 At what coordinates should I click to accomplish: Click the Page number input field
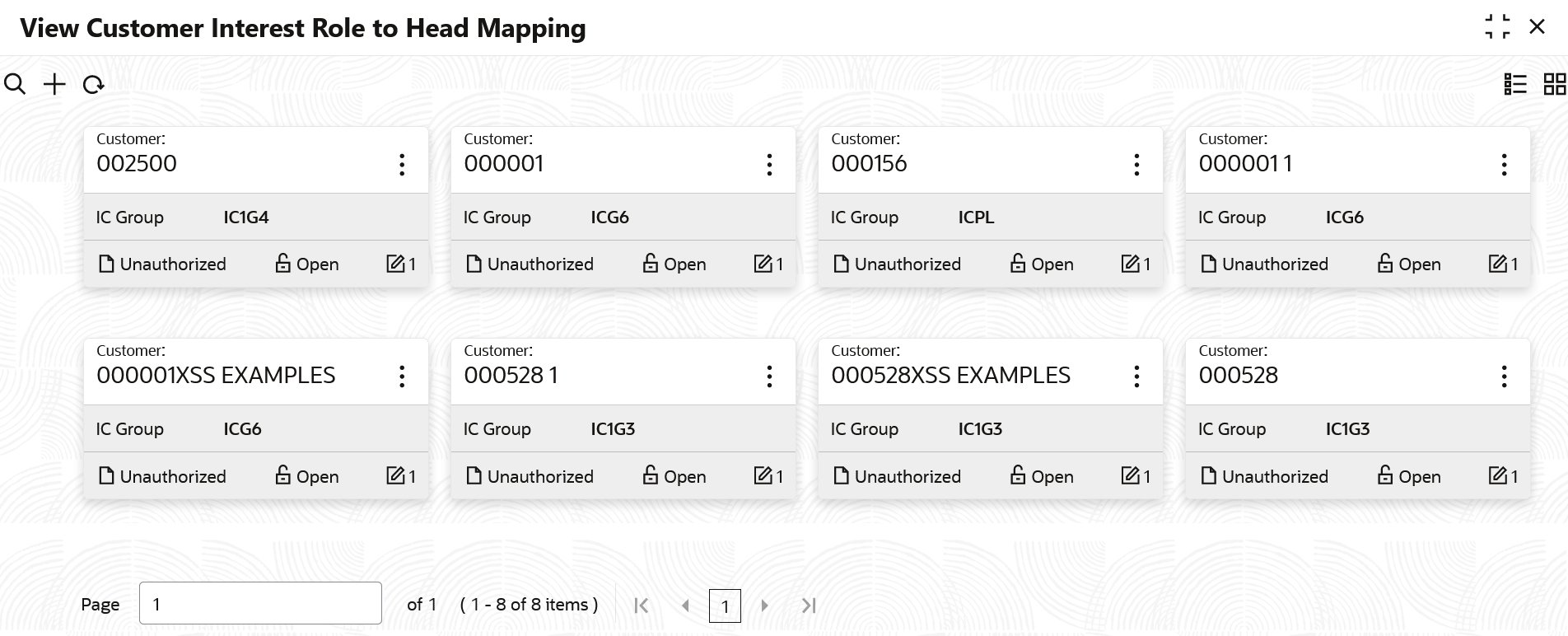(x=260, y=604)
